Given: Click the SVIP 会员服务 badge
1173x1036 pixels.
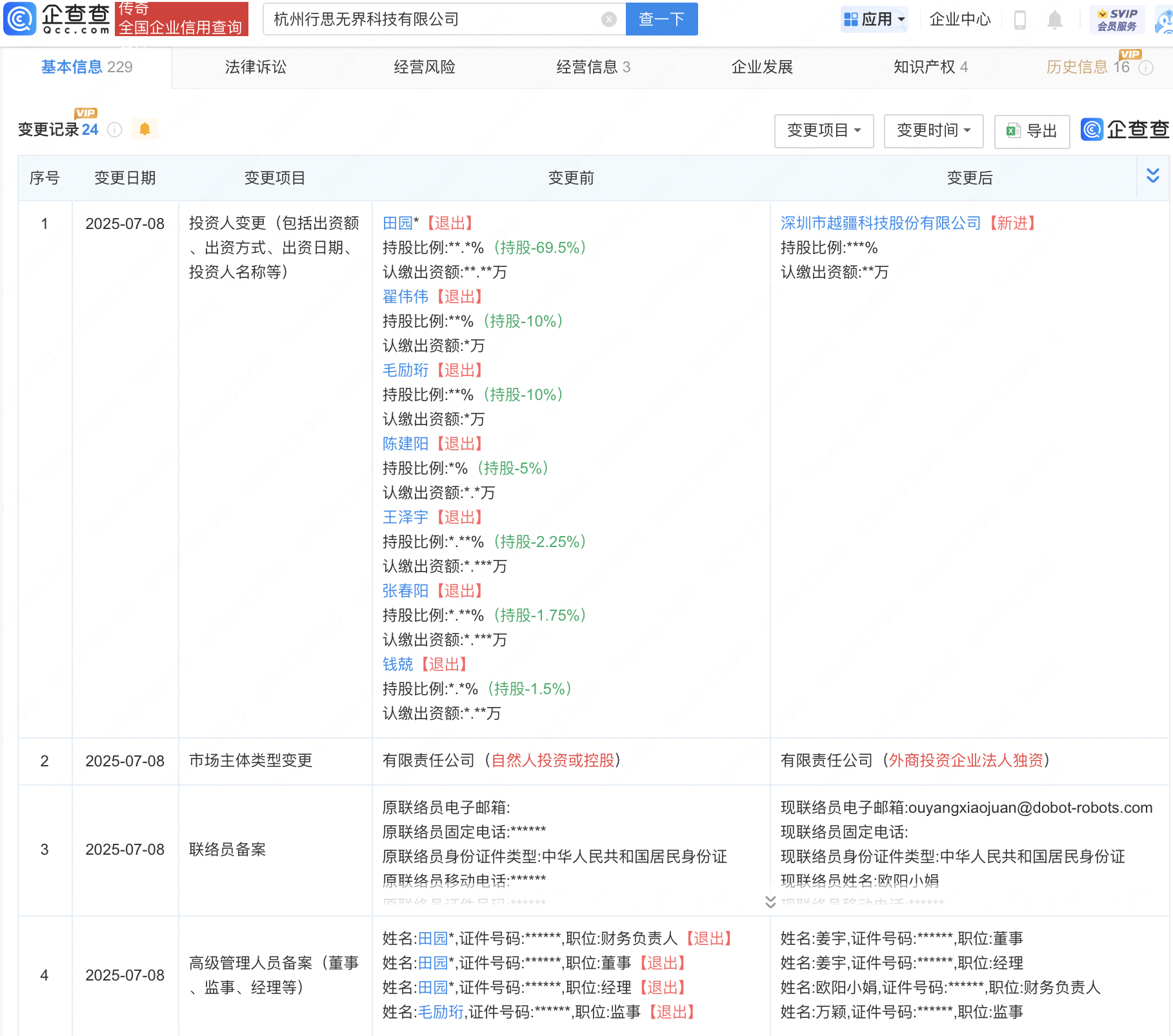Looking at the screenshot, I should click(1117, 19).
